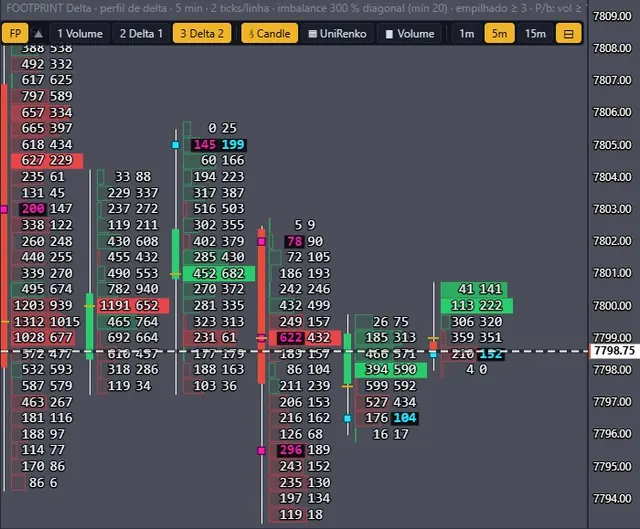Click the 7803.00 price axis label
Viewport: 640px width, 529px height.
coord(612,209)
